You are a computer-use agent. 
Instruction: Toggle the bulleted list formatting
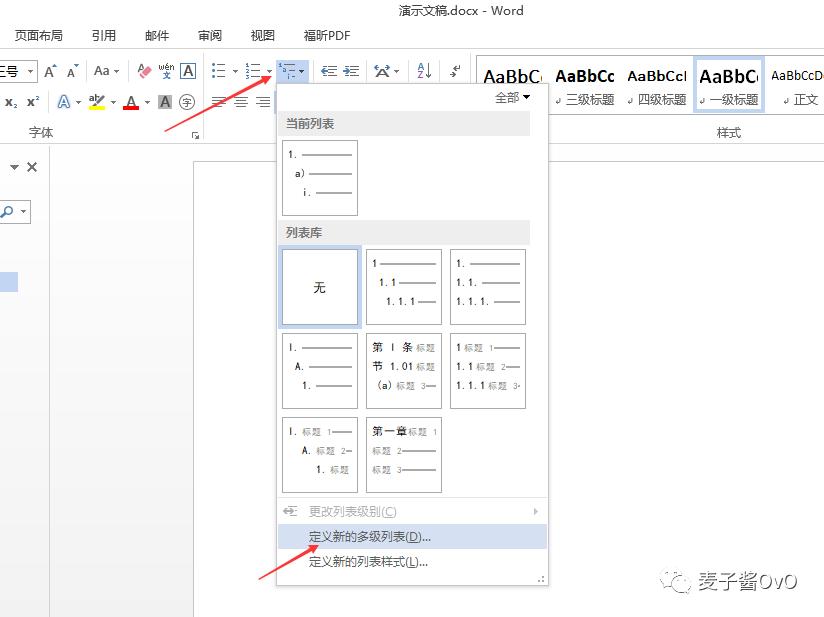(219, 70)
